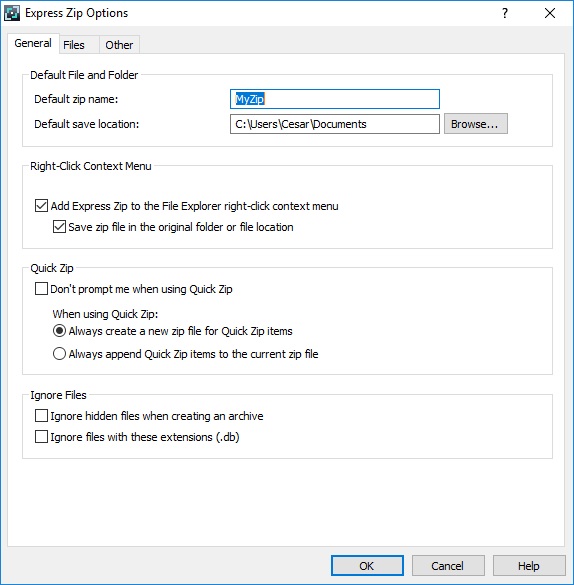
Task: Click the OK button
Action: (x=367, y=566)
